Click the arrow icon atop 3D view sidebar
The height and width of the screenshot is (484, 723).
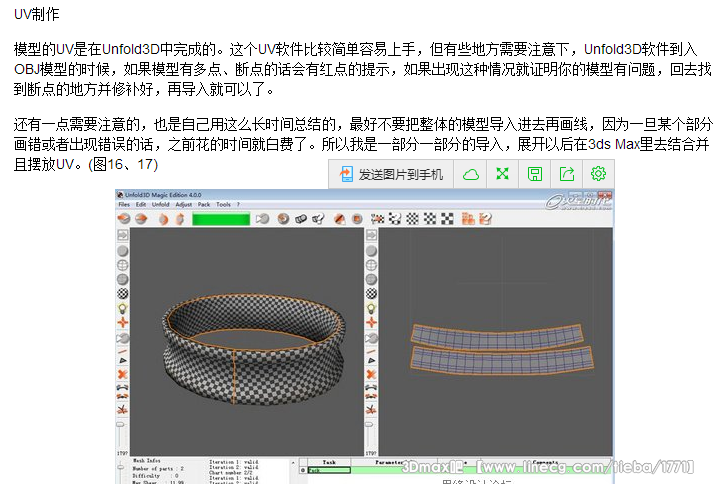point(123,235)
